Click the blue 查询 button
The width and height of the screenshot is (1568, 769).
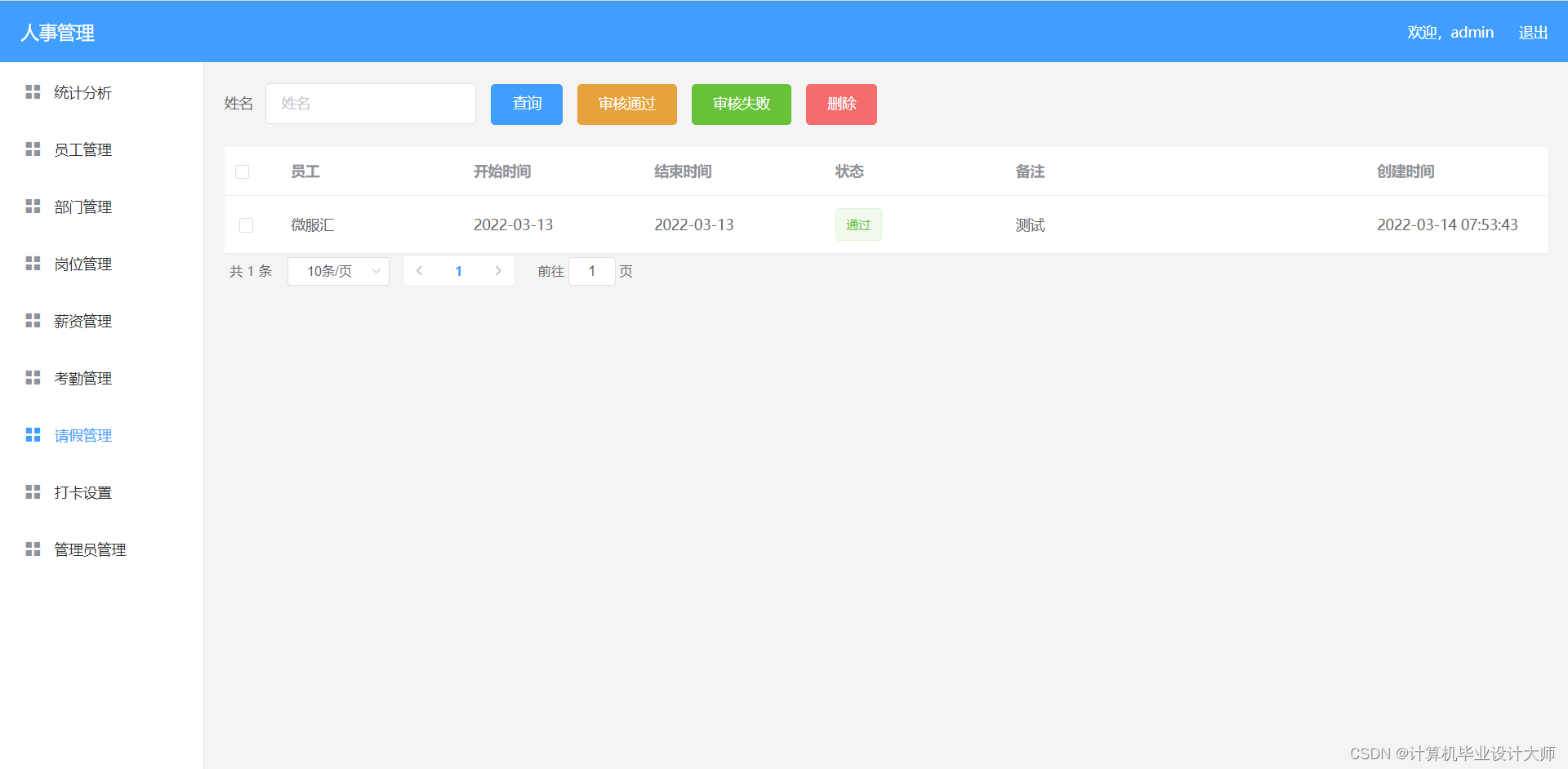(527, 104)
